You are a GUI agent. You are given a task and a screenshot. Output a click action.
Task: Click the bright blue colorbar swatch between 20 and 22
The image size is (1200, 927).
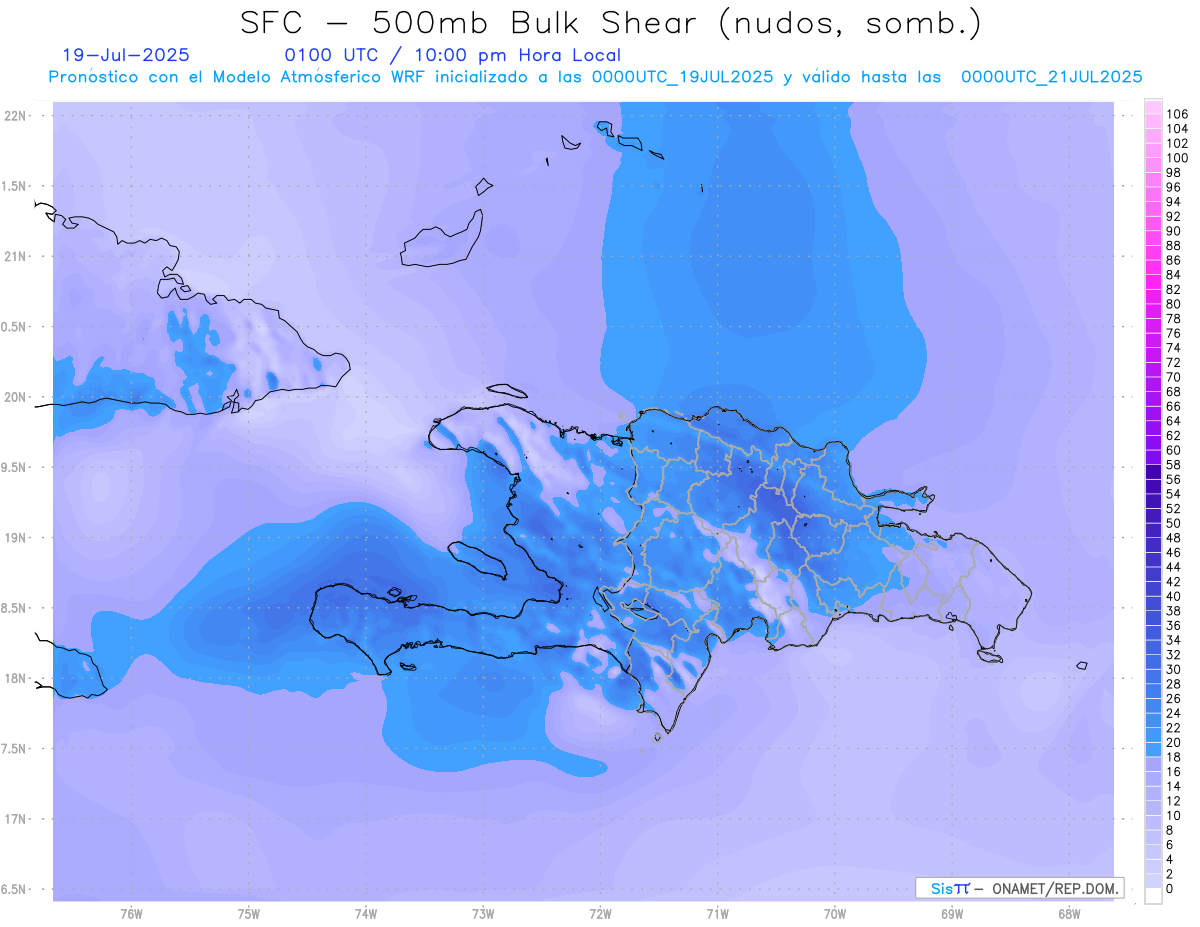tap(1153, 735)
